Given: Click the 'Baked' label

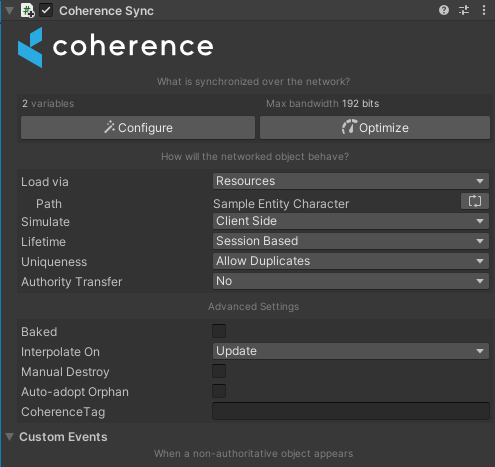Looking at the screenshot, I should pos(39,332).
